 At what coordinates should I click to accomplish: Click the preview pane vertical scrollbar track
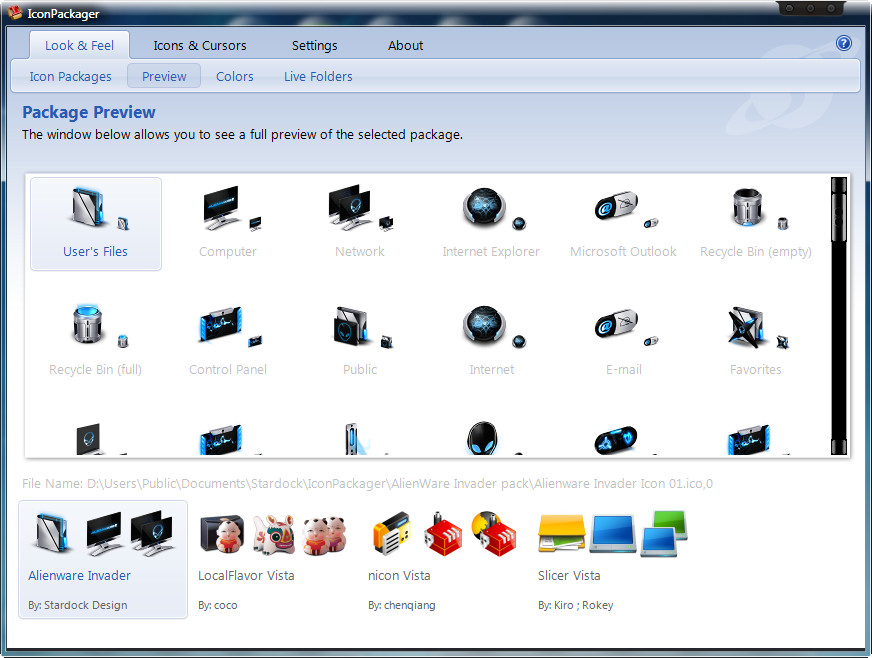[839, 339]
